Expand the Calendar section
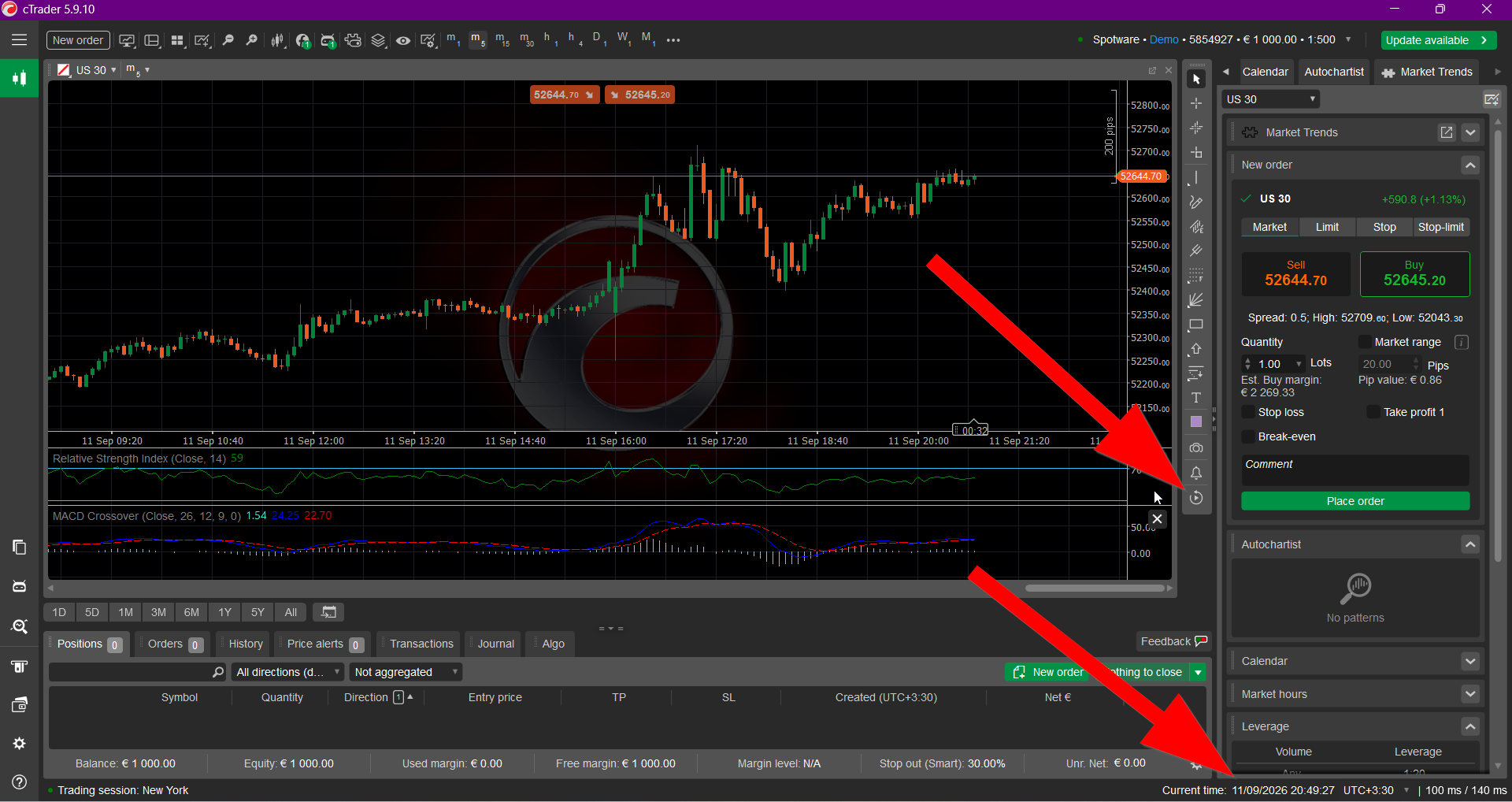Viewport: 1512px width, 802px height. coord(1470,661)
